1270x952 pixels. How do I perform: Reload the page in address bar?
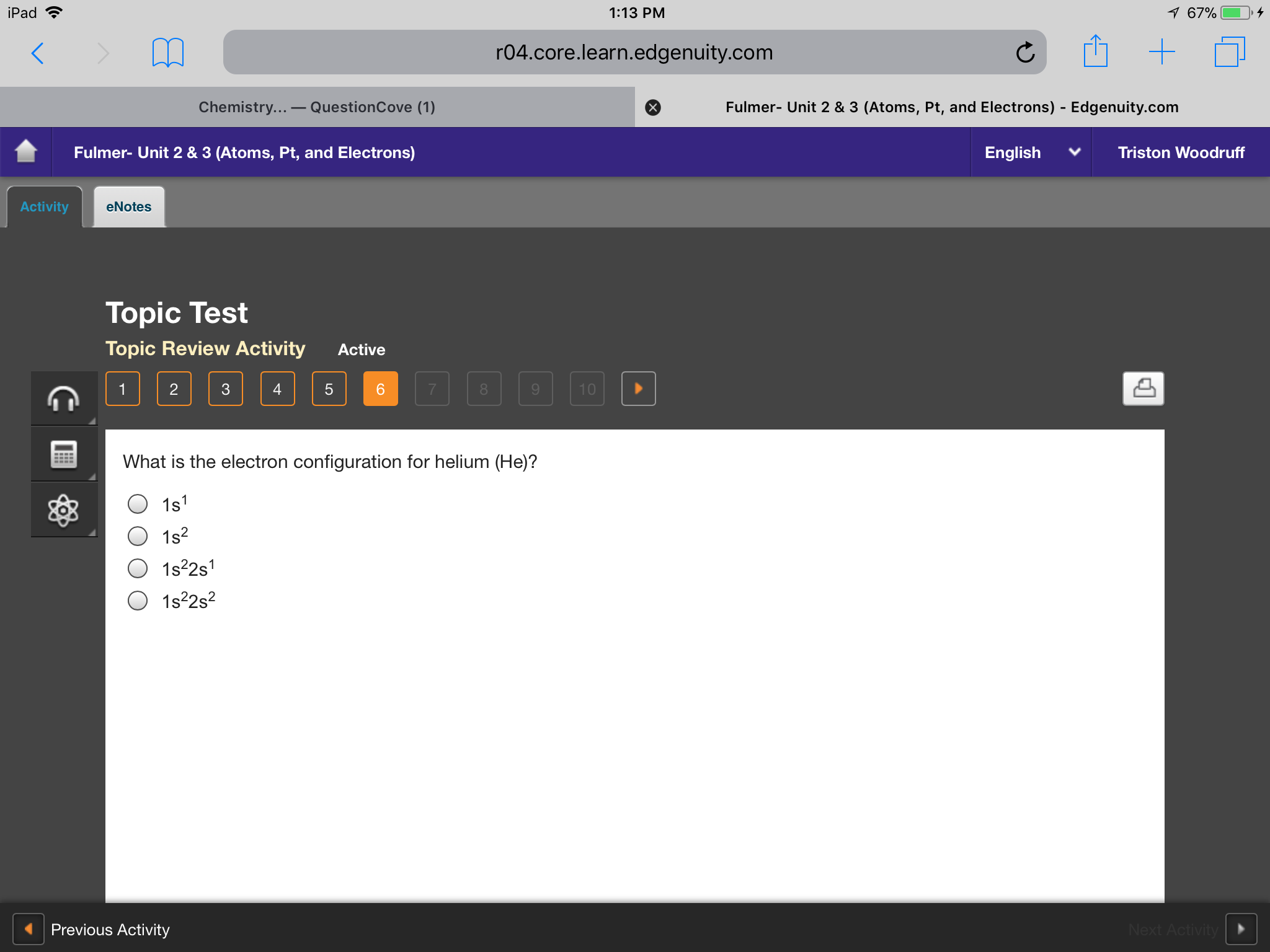[1026, 52]
